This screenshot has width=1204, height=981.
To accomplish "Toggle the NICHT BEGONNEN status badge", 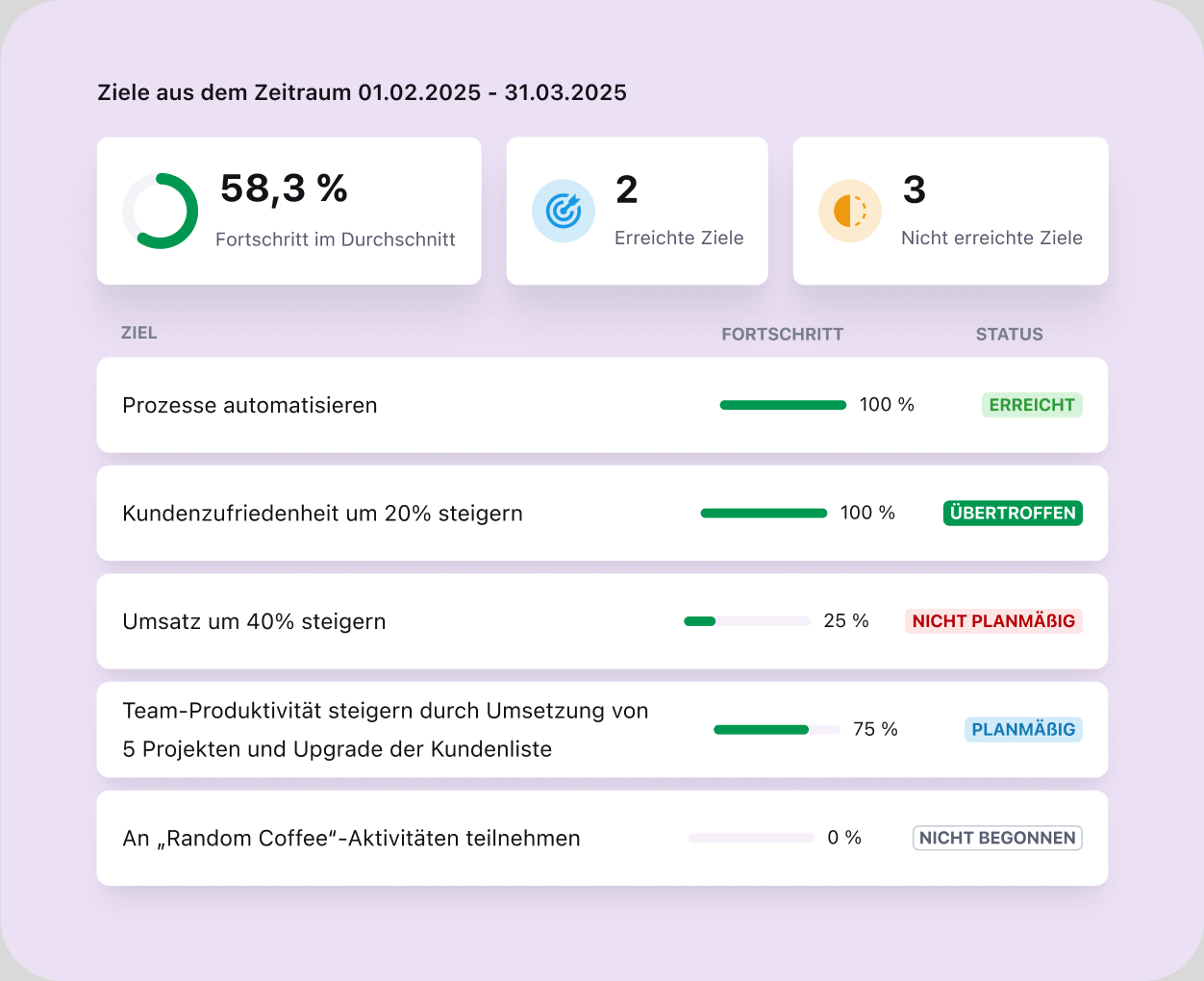I will 997,838.
